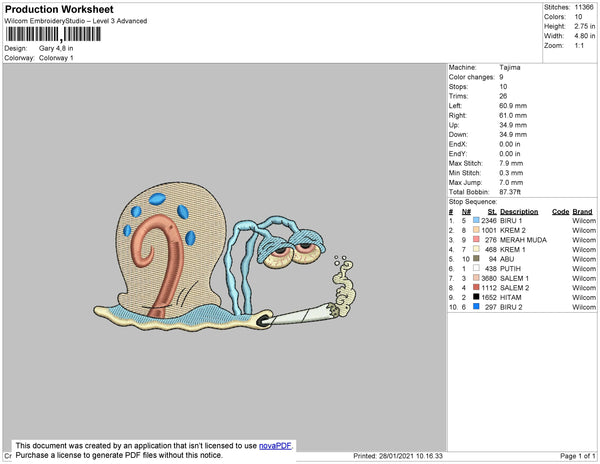Select the Color changes value 9
Image resolution: width=600 pixels, height=464 pixels.
[x=501, y=77]
